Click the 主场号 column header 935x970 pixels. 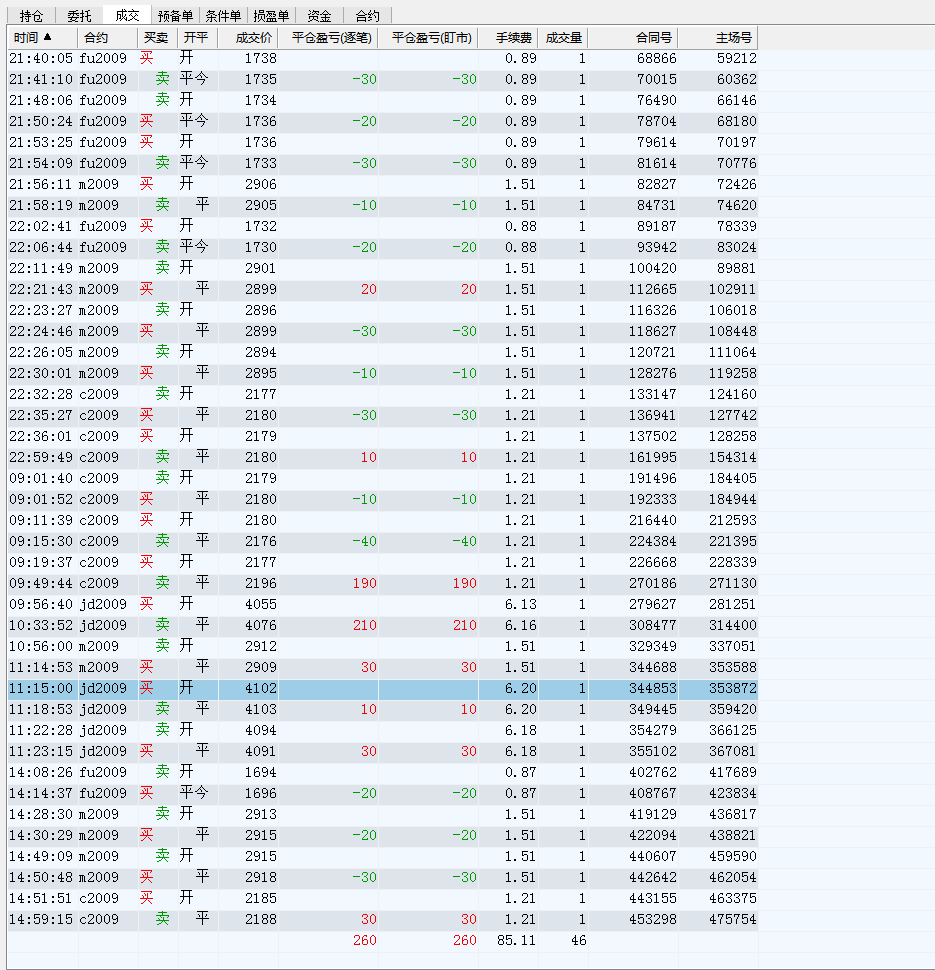pos(734,38)
